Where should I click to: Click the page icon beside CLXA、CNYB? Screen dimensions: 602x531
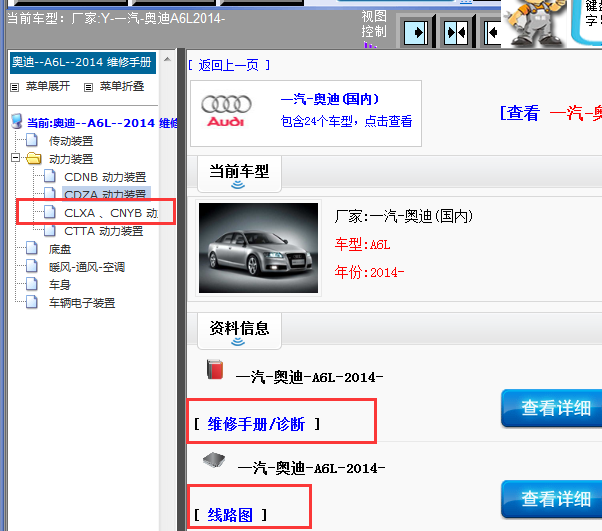tap(50, 212)
